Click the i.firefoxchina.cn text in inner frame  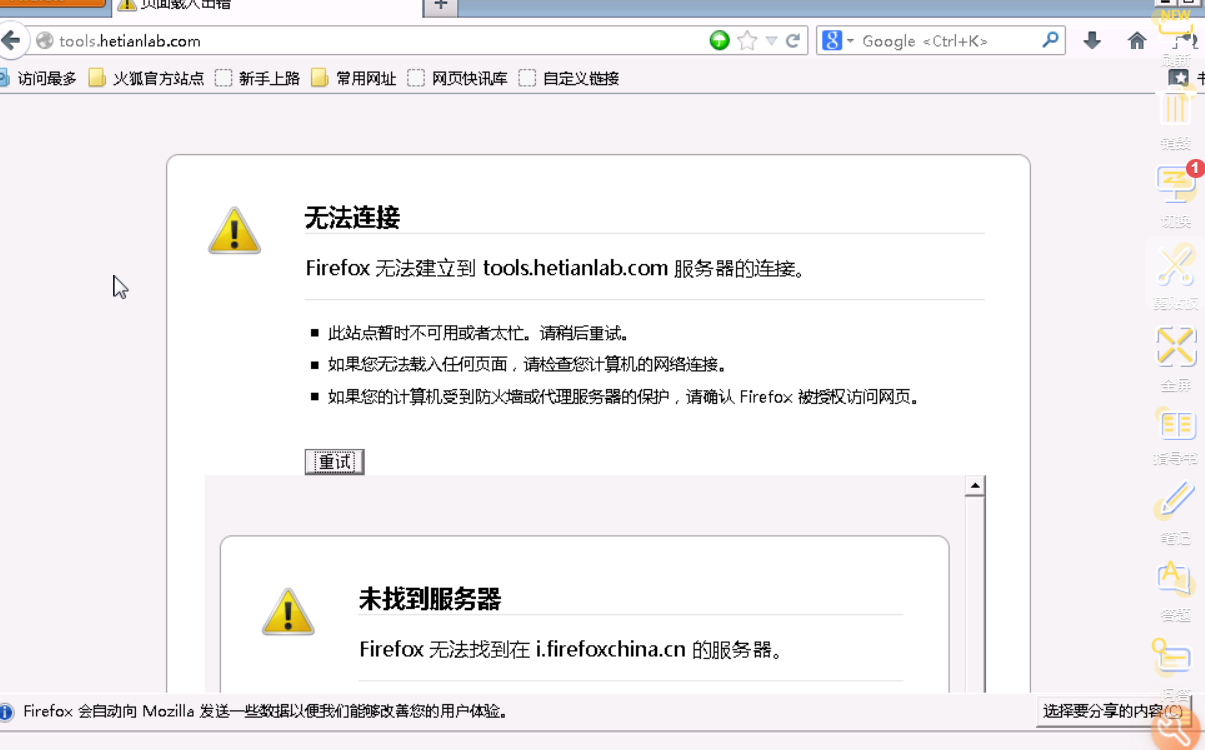coord(611,649)
